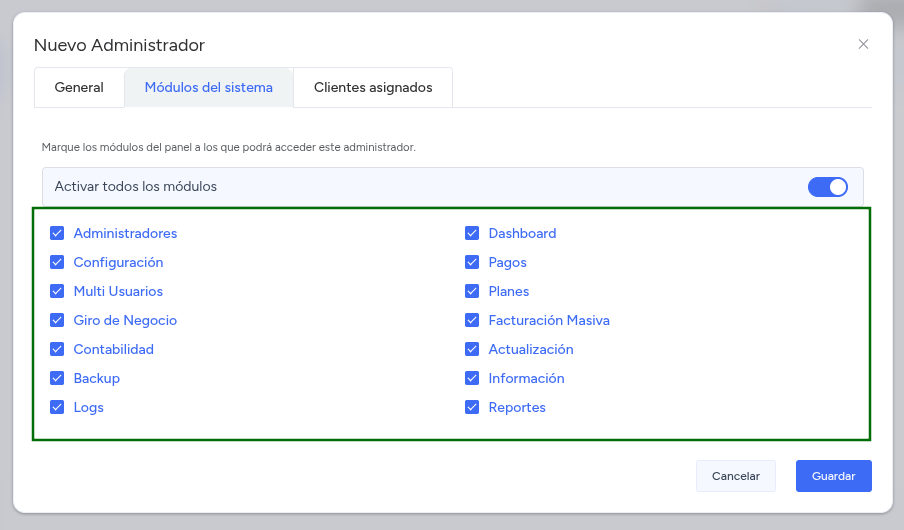This screenshot has height=530, width=904.
Task: Click the Administradores label text
Action: 125,234
